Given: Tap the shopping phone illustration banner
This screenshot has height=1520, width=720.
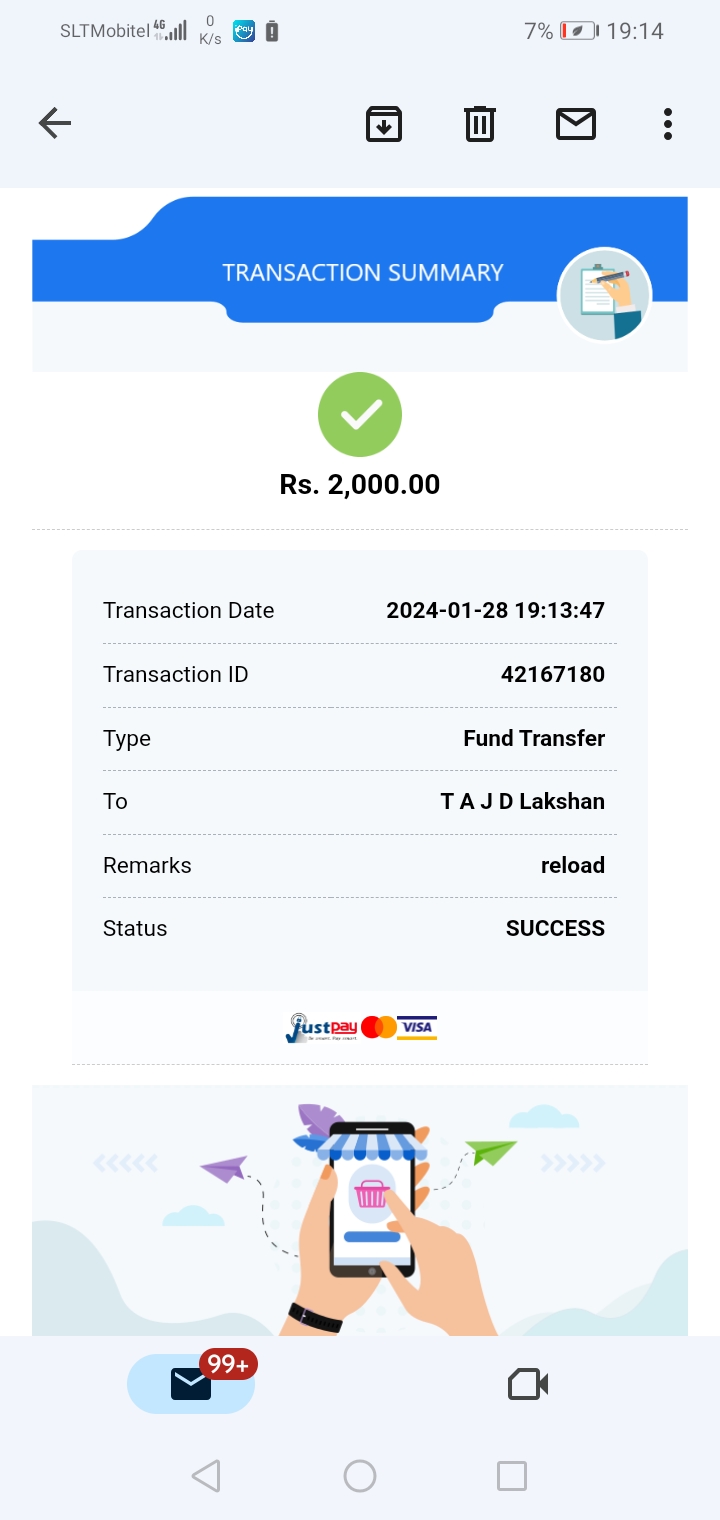Looking at the screenshot, I should 360,1210.
